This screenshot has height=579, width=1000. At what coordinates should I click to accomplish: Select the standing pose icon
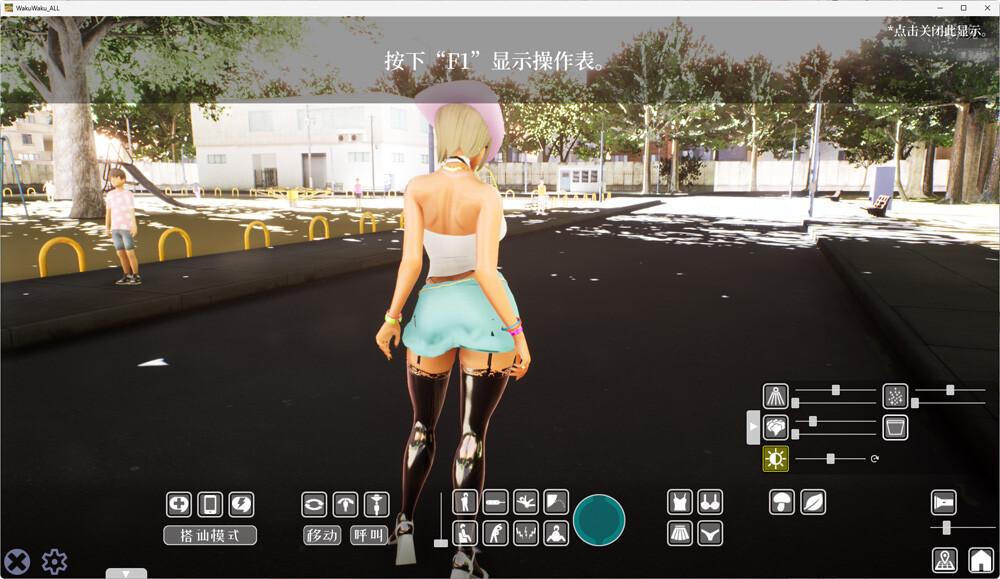click(x=465, y=502)
